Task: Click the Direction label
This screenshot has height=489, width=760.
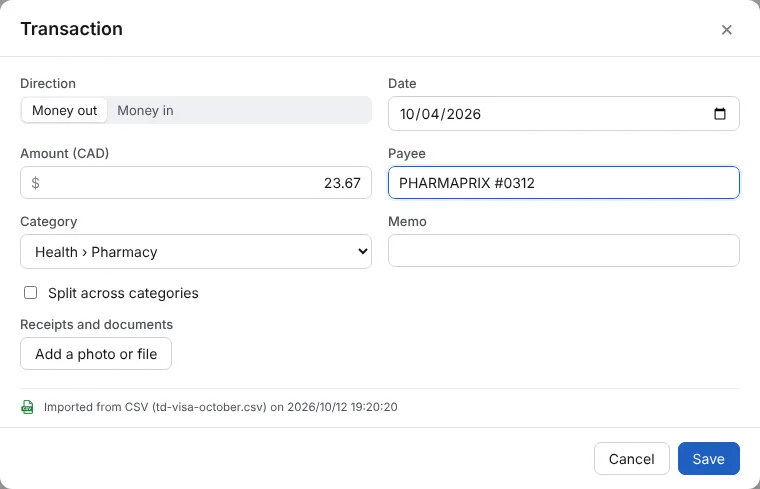Action: tap(48, 83)
